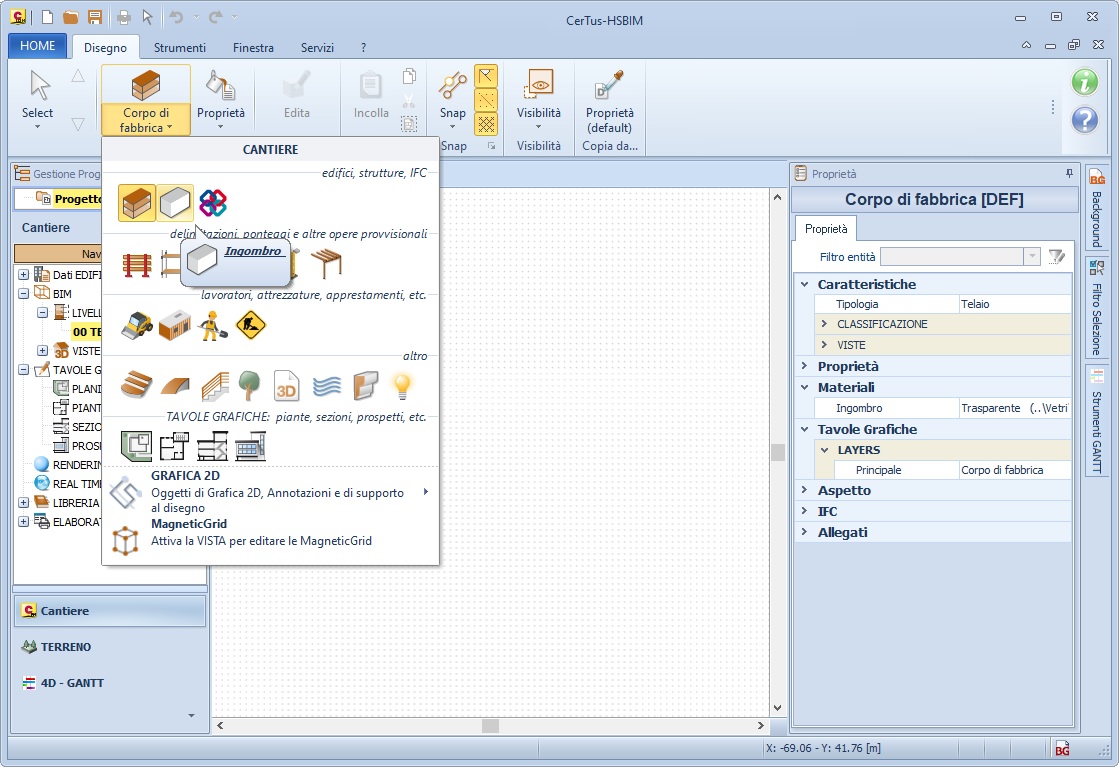This screenshot has width=1119, height=767.
Task: Select the yellow roadwork warning sign icon
Action: [x=250, y=325]
